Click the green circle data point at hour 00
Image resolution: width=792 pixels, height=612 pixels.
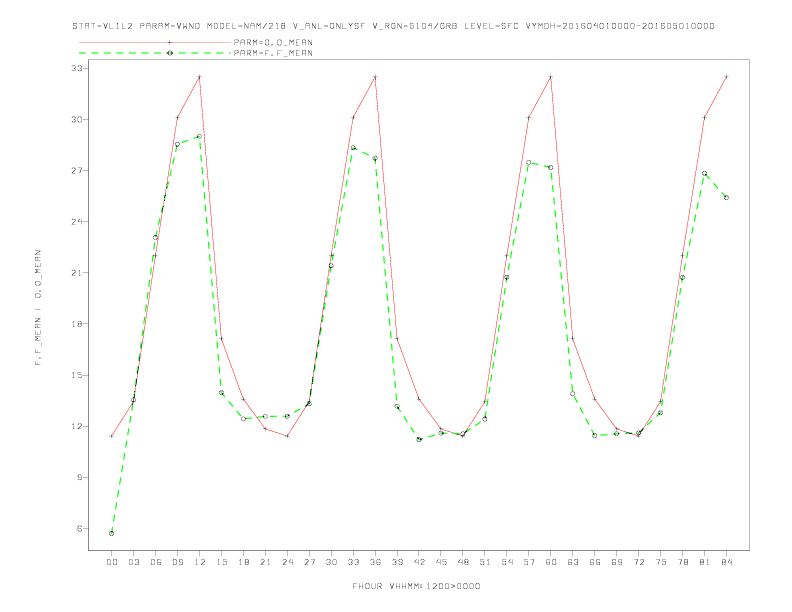coord(112,533)
